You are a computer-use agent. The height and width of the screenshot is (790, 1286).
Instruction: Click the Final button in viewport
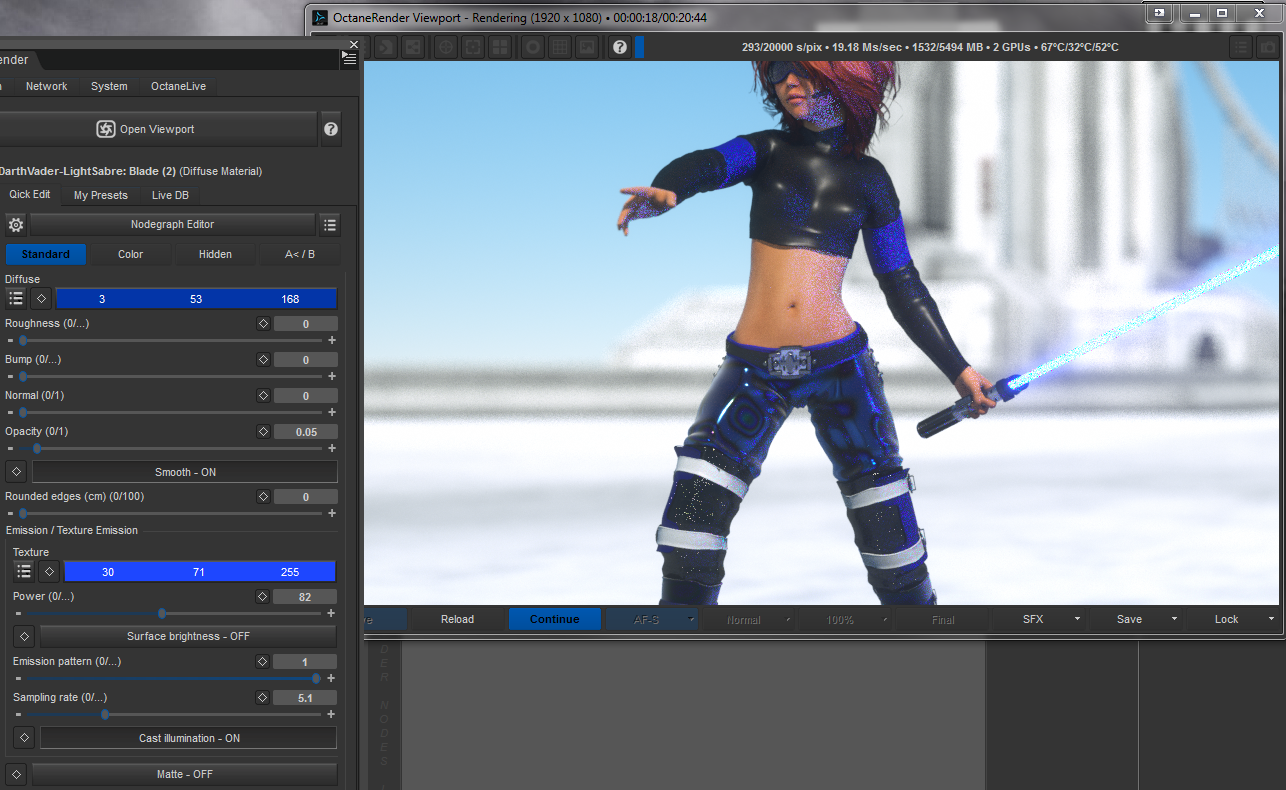click(x=943, y=620)
